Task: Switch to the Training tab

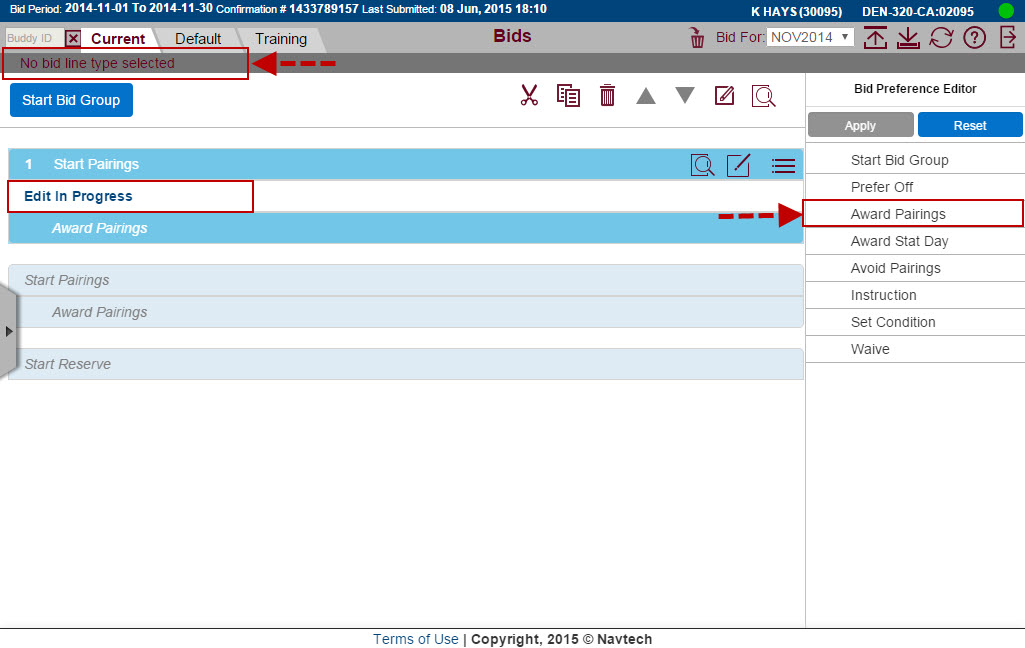Action: (281, 39)
